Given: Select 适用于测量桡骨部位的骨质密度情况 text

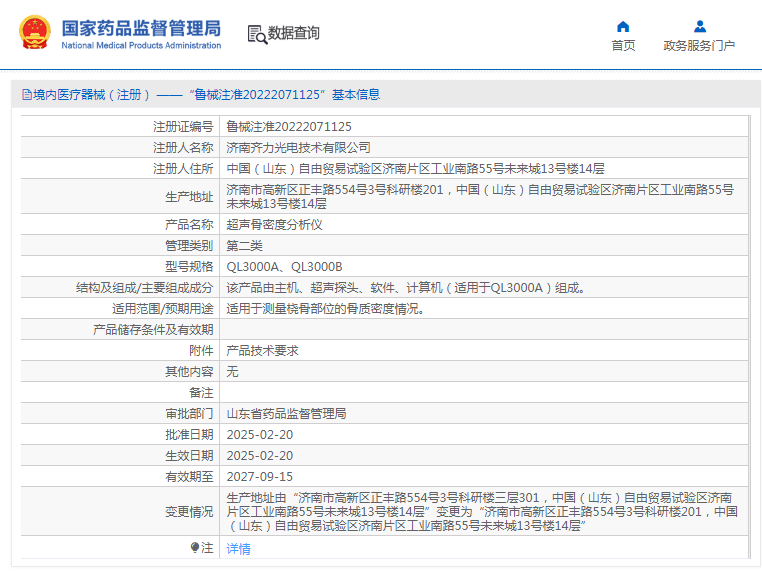Looking at the screenshot, I should click(325, 309).
